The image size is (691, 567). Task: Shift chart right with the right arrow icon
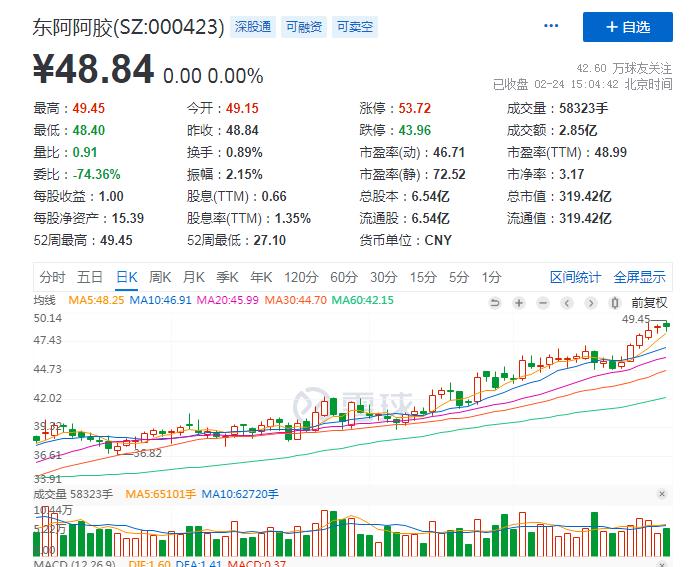pyautogui.click(x=591, y=303)
